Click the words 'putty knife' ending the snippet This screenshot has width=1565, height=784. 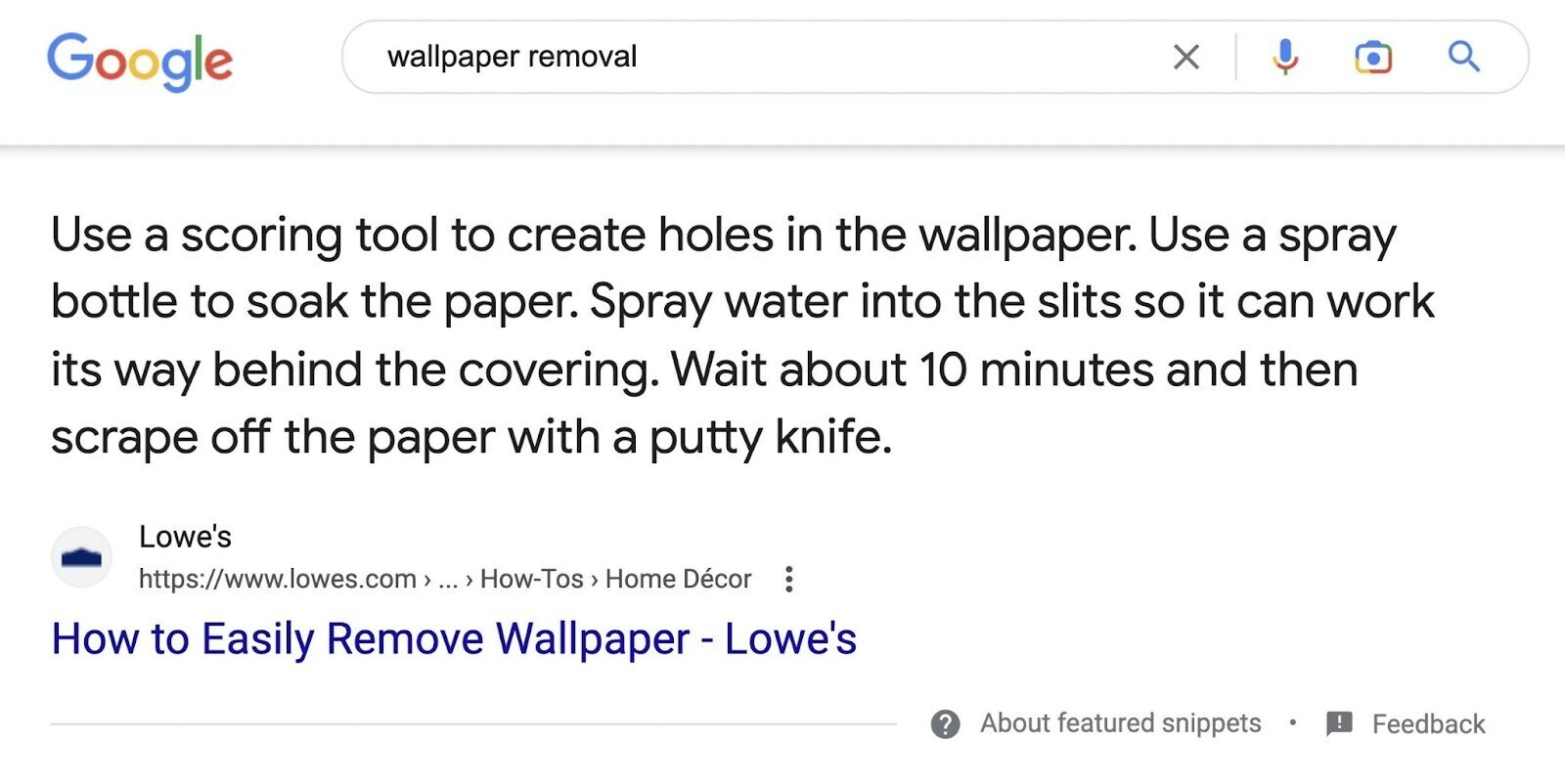[x=770, y=438]
